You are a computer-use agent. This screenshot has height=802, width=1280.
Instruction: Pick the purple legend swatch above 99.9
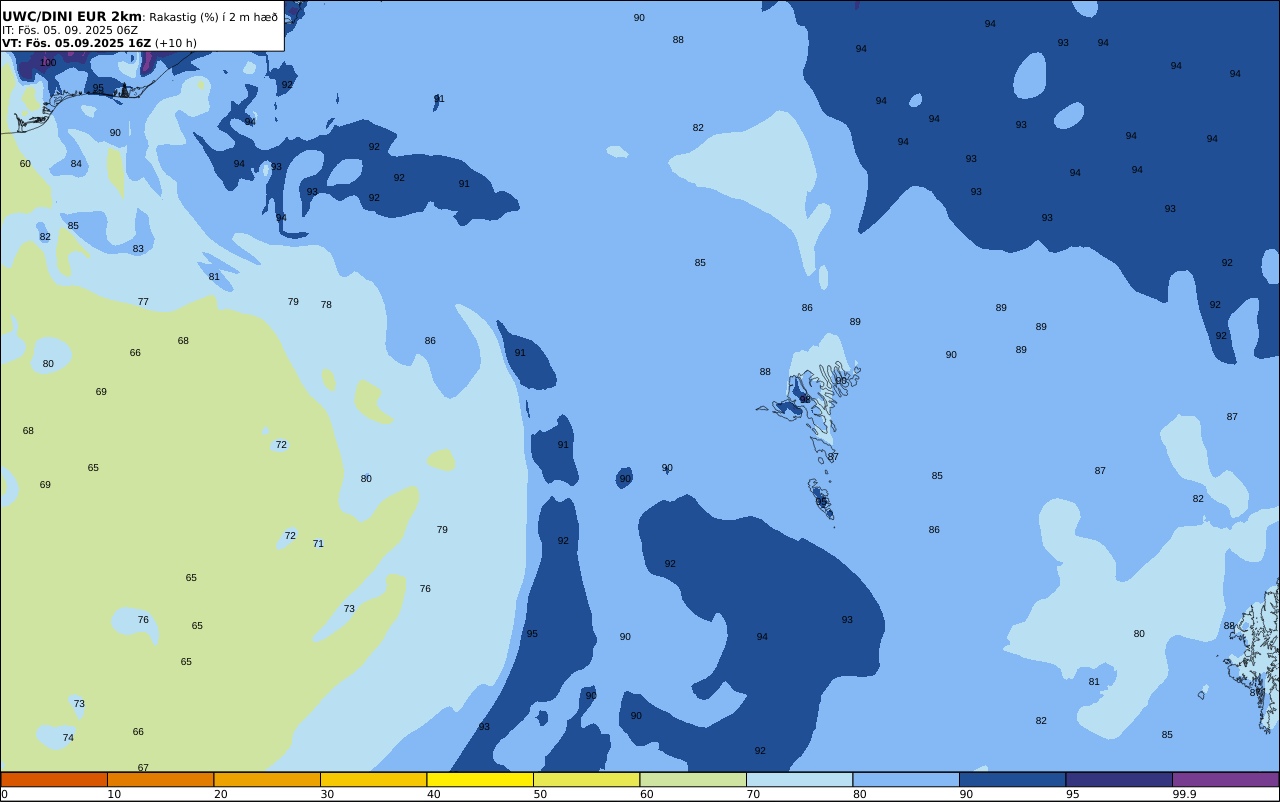(1225, 779)
